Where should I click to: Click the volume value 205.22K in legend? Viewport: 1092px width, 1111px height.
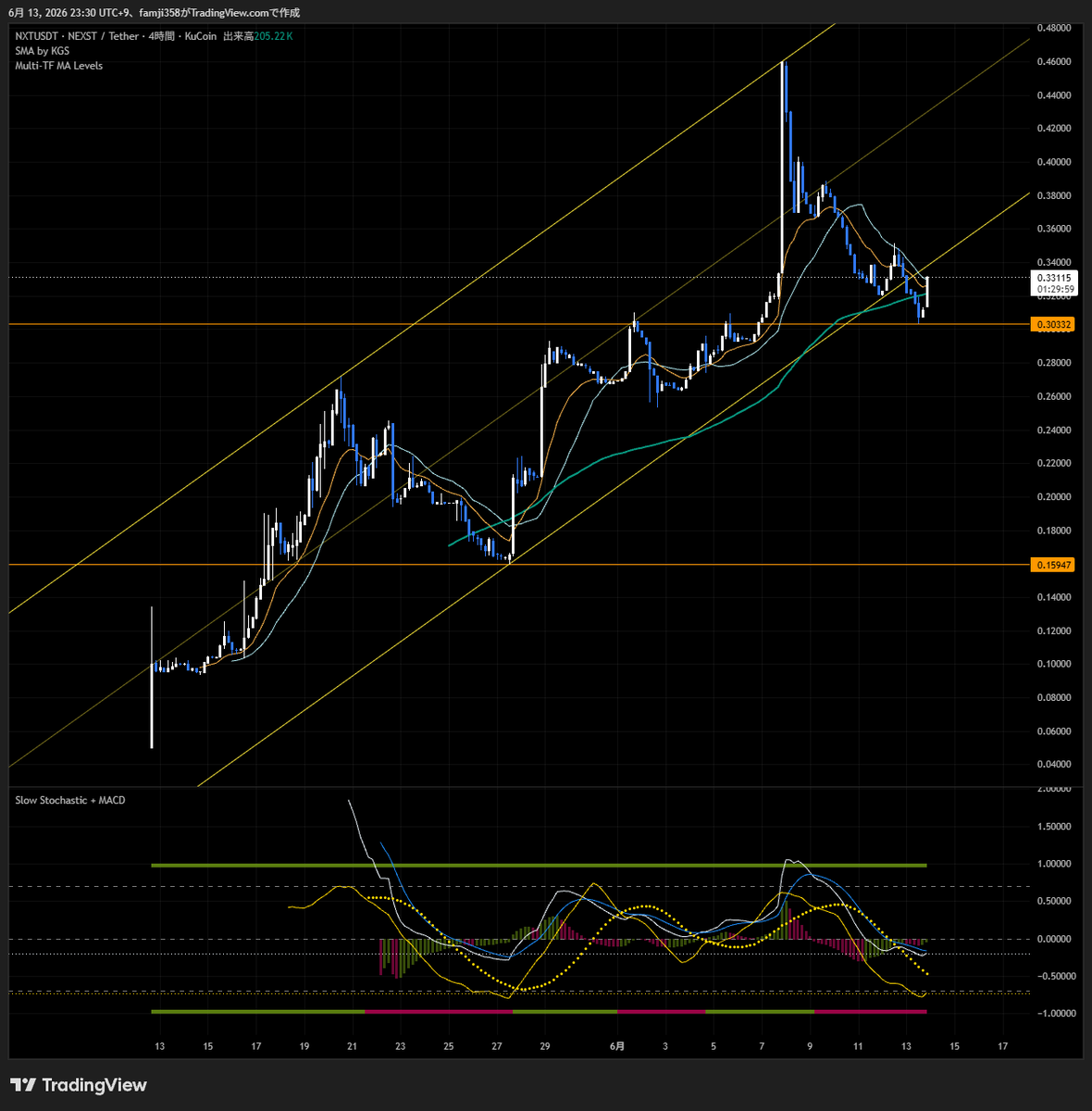coord(275,36)
